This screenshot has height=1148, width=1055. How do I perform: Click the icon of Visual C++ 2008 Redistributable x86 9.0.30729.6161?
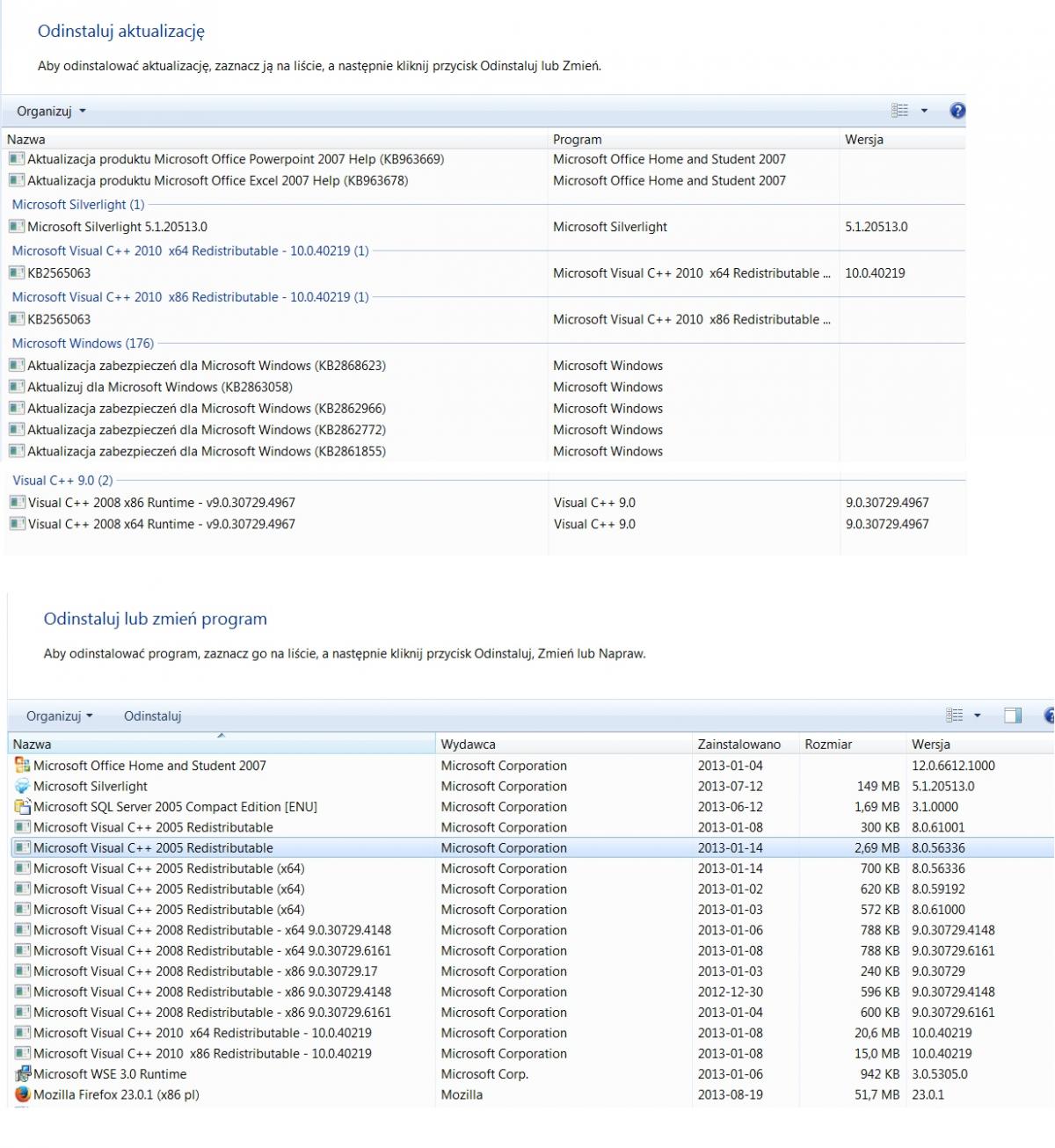22,1013
